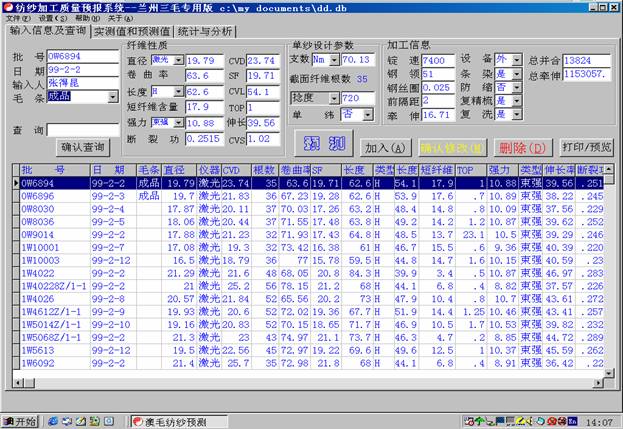Viewport: 623px width, 429px height.
Task: Expand the 毛条 dropdown showing 成品
Action: pyautogui.click(x=110, y=97)
